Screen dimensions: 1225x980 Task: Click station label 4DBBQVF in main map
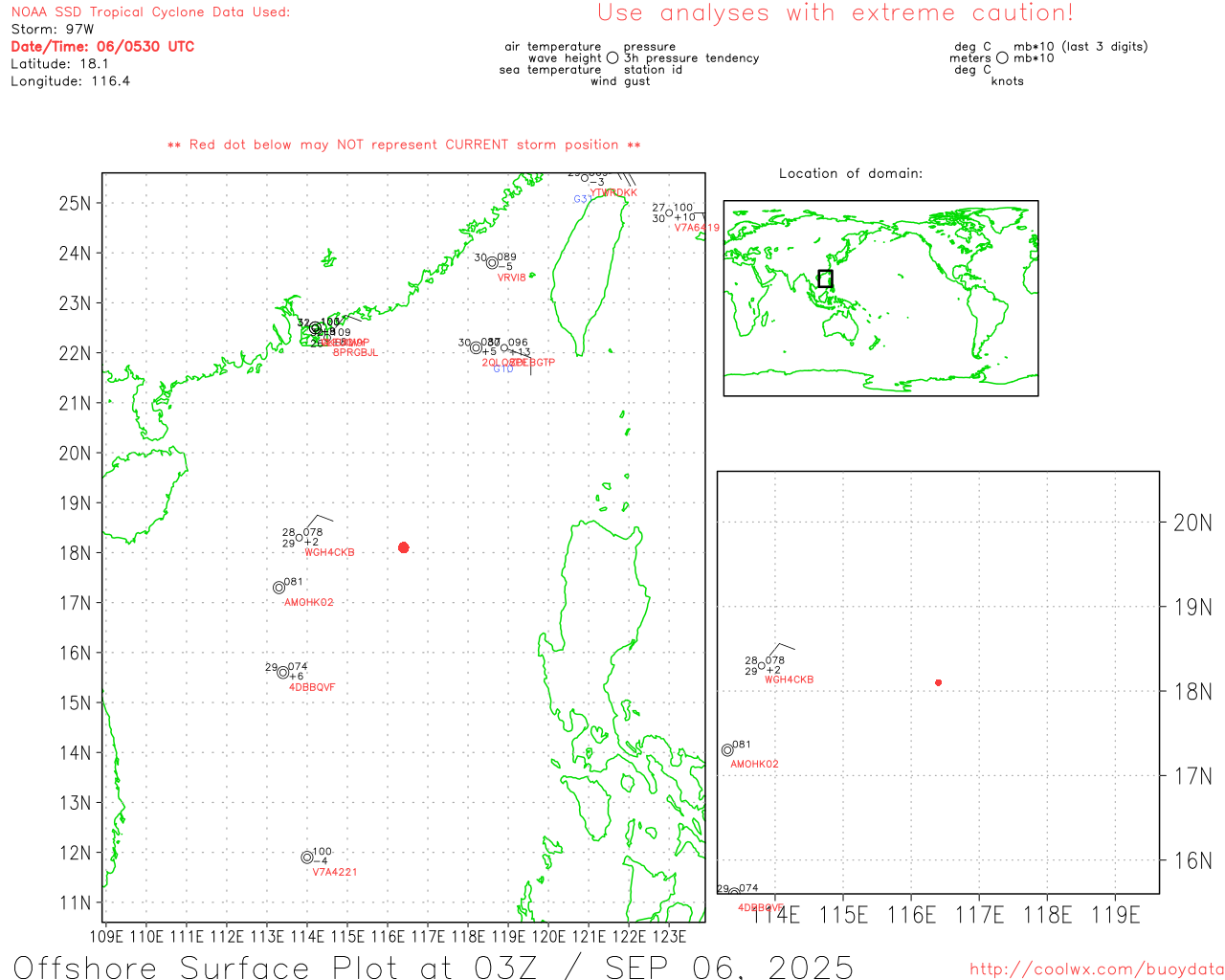coord(312,687)
